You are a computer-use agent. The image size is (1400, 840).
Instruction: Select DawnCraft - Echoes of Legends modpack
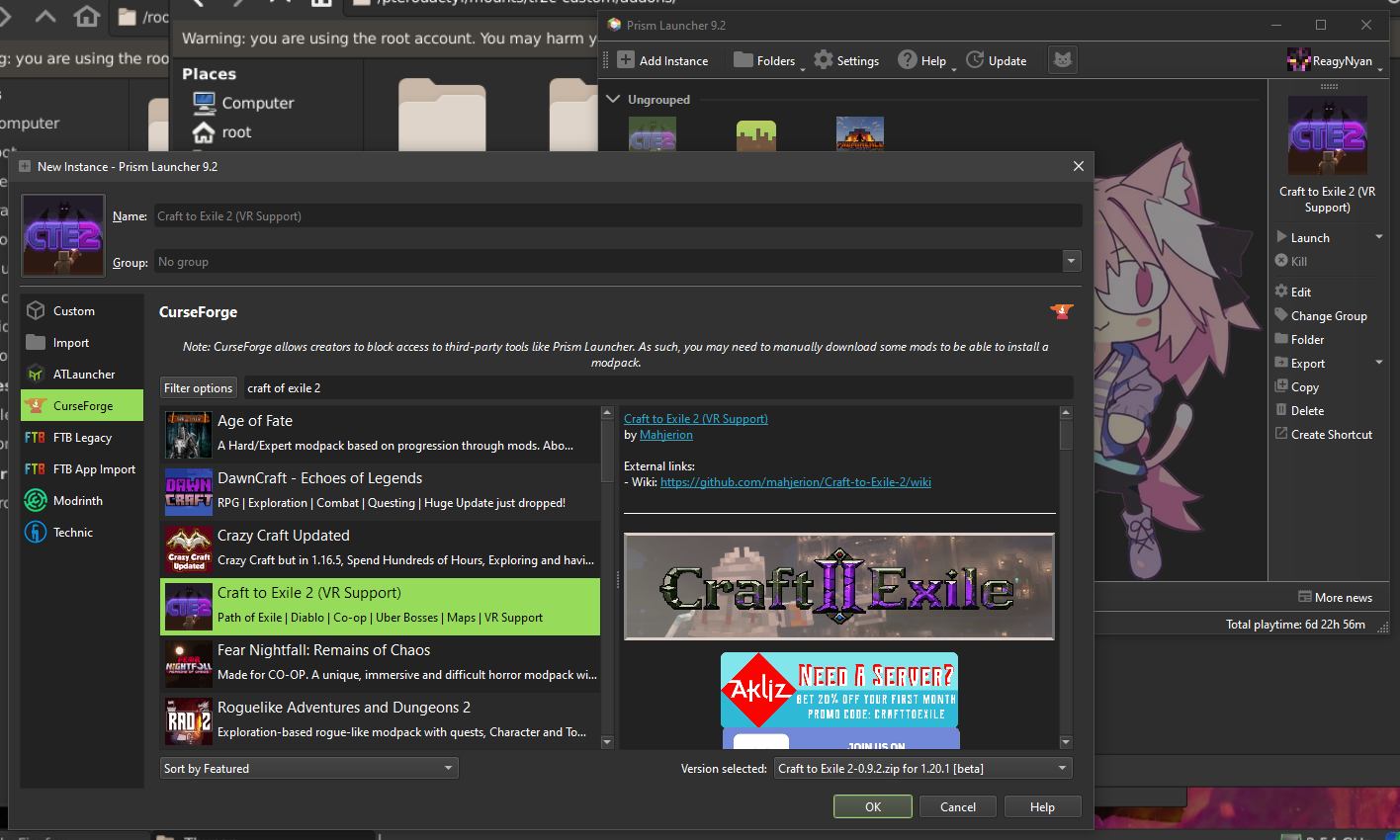380,491
